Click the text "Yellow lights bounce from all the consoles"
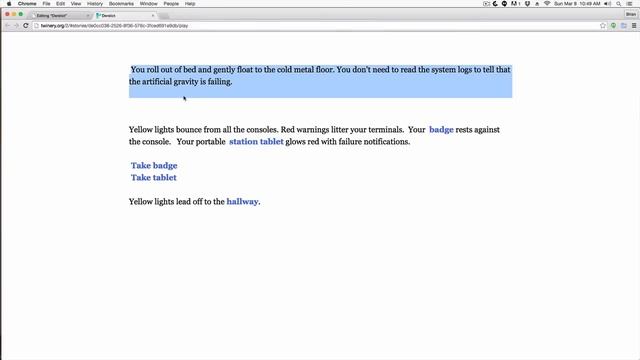Screen dimensions: 640x360 [x=203, y=130]
